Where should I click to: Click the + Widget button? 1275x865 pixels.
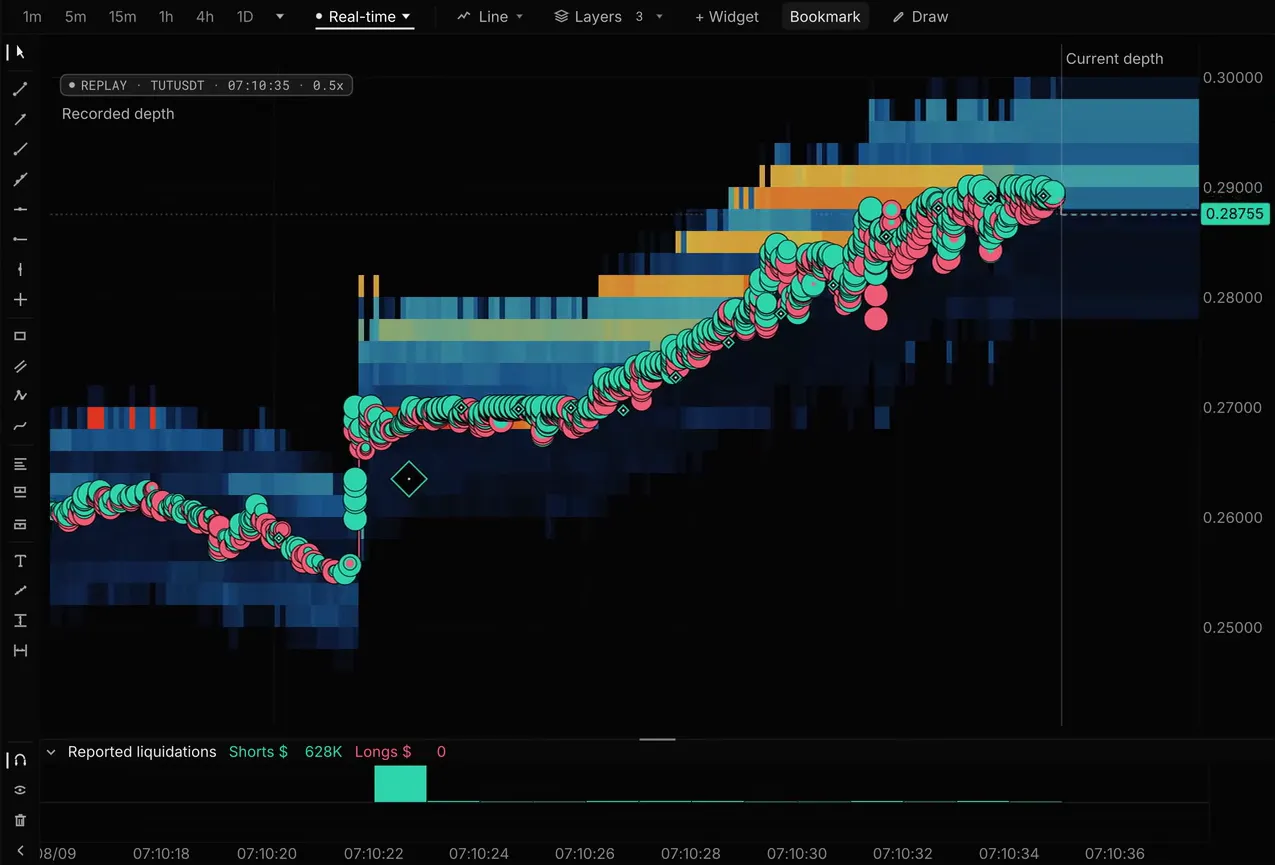[x=727, y=17]
